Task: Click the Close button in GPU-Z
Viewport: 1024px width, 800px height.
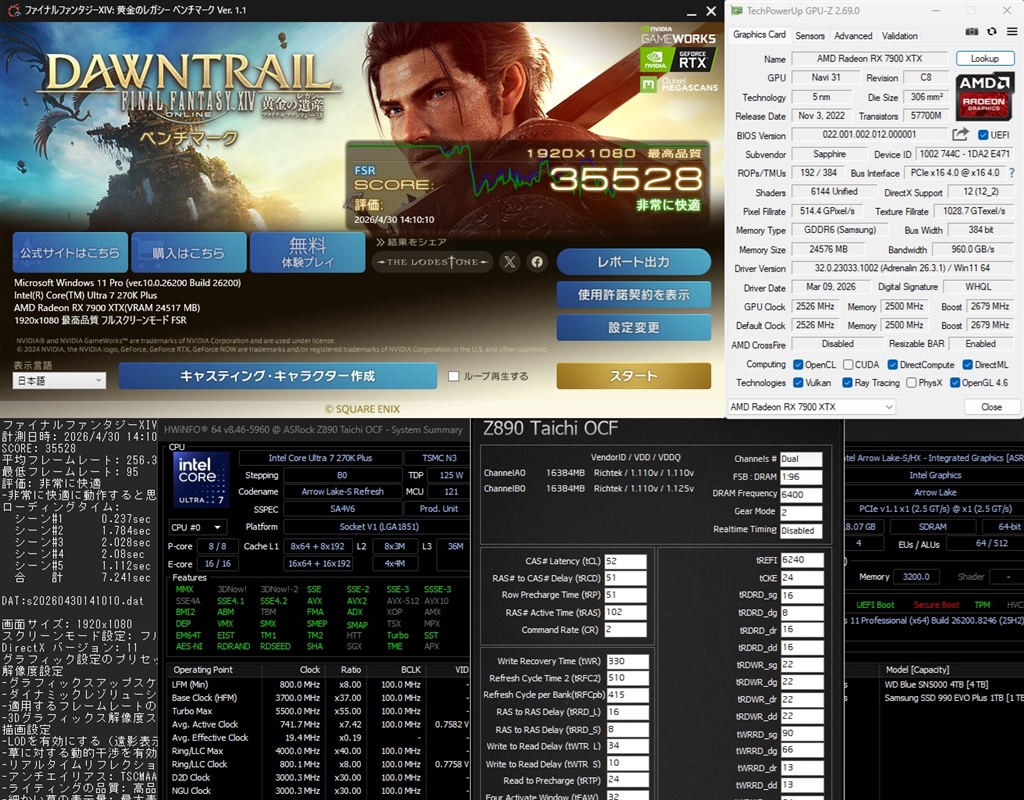Action: coord(991,407)
